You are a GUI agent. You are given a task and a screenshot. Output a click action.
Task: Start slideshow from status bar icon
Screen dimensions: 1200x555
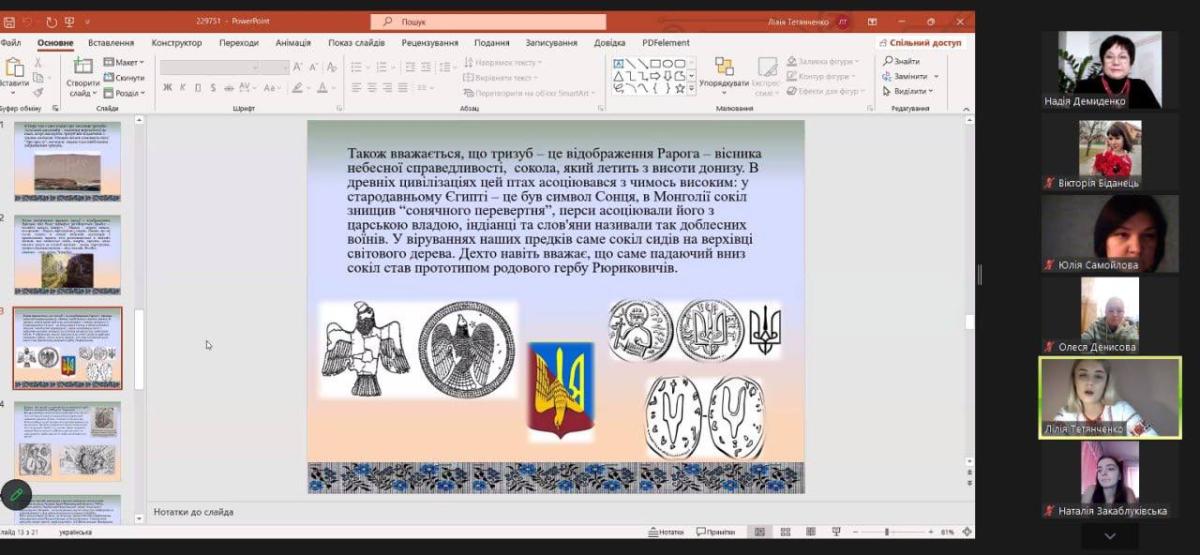tap(836, 532)
